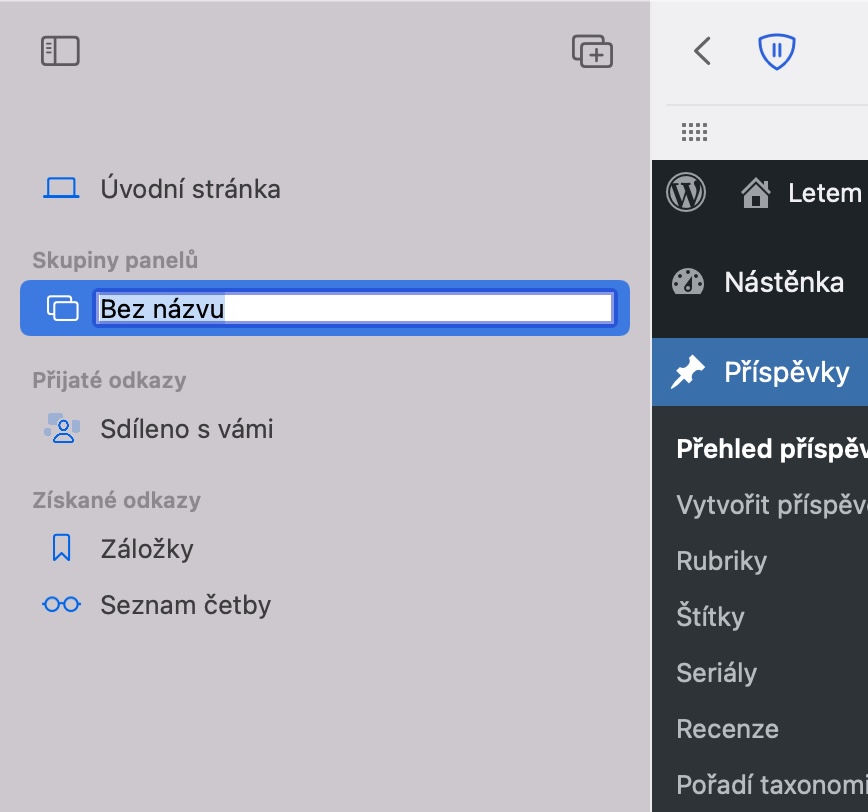The image size is (868, 812).
Task: Open Přehled příspěvků submenu link
Action: coord(770,449)
